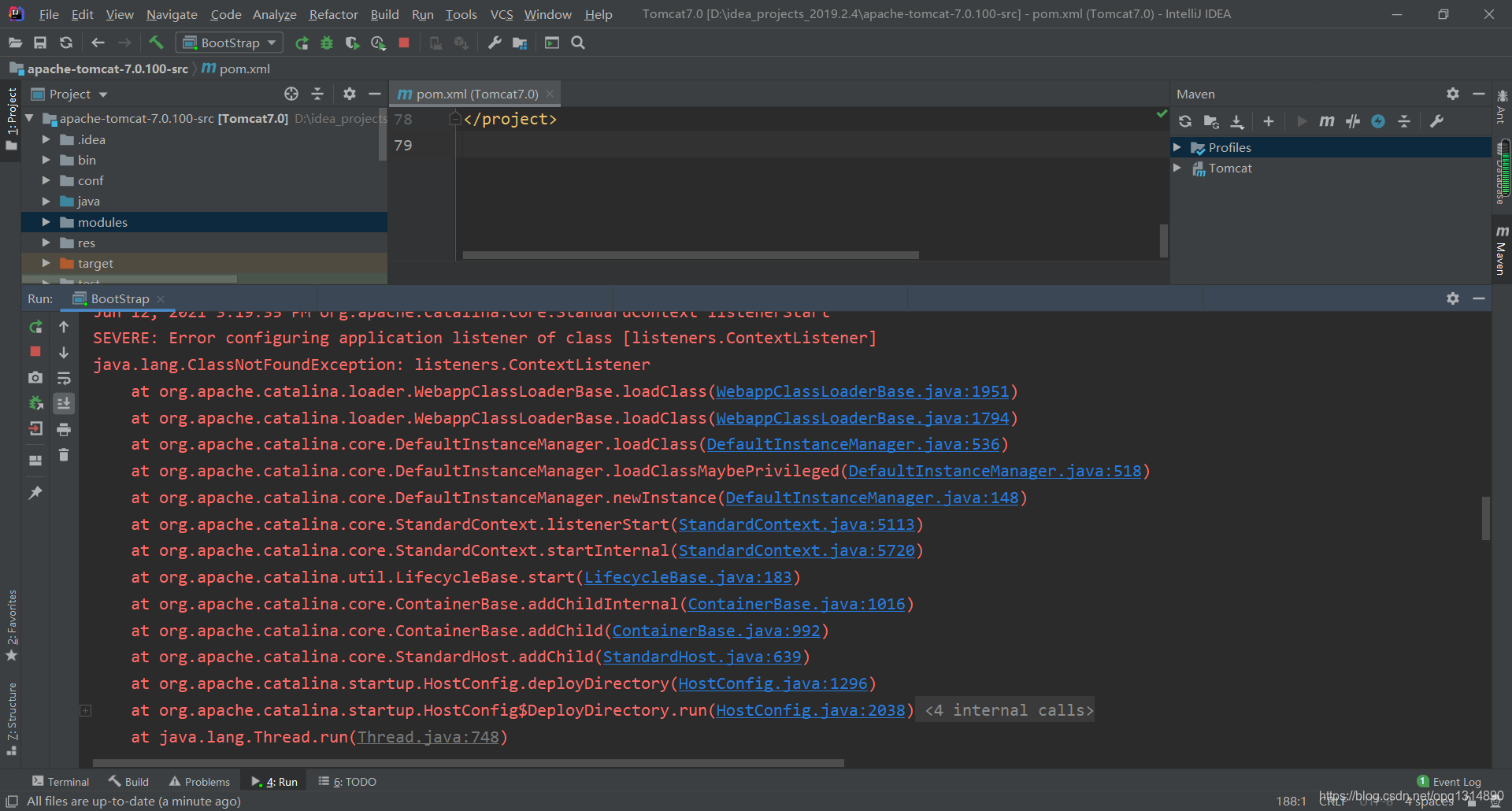Toggle Pin Tab in the Run panel

point(35,493)
